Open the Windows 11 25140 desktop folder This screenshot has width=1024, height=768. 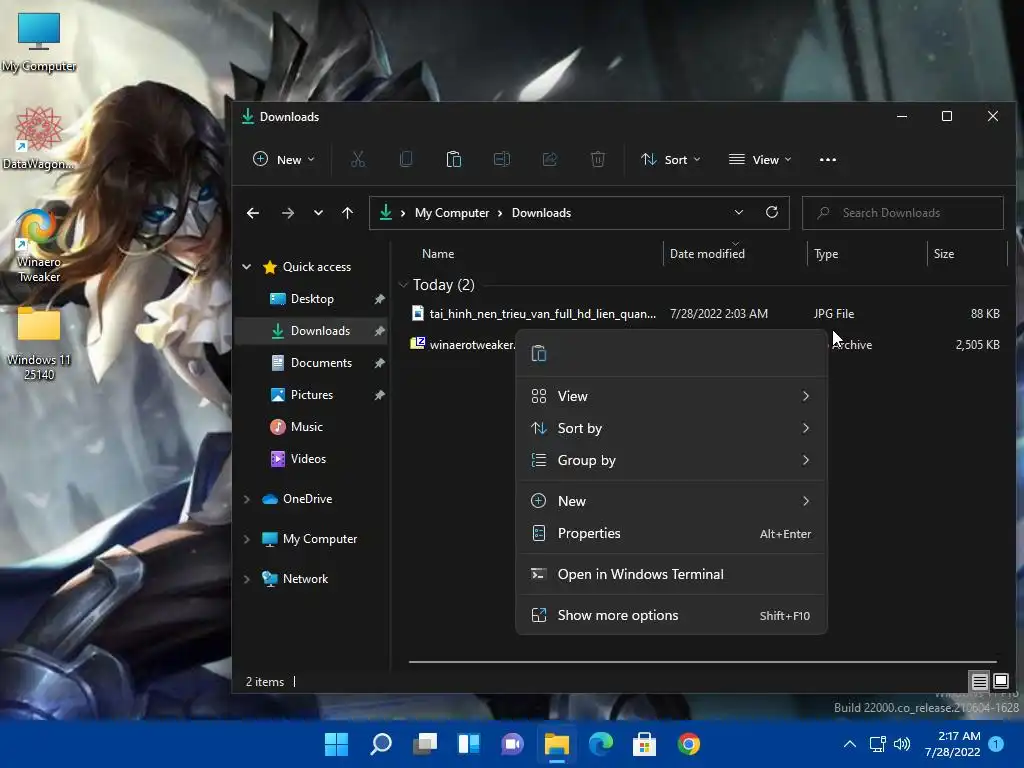pos(39,344)
